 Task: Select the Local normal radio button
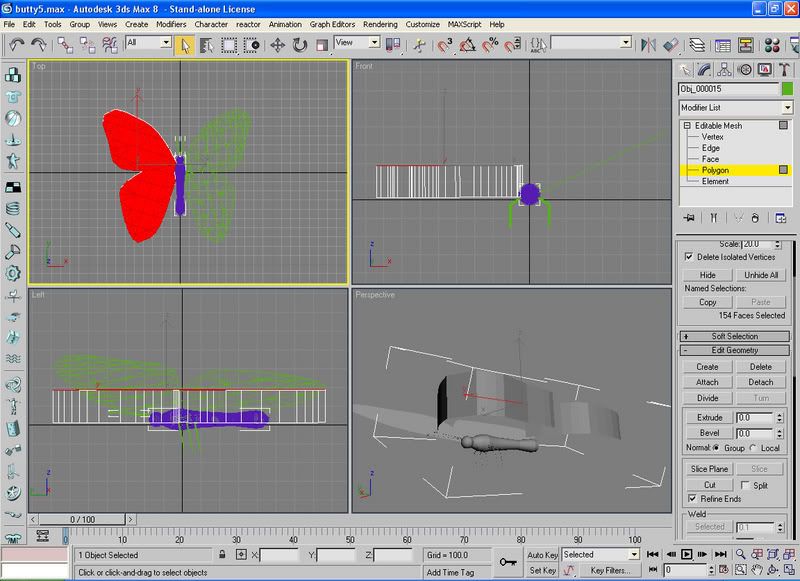[x=752, y=448]
